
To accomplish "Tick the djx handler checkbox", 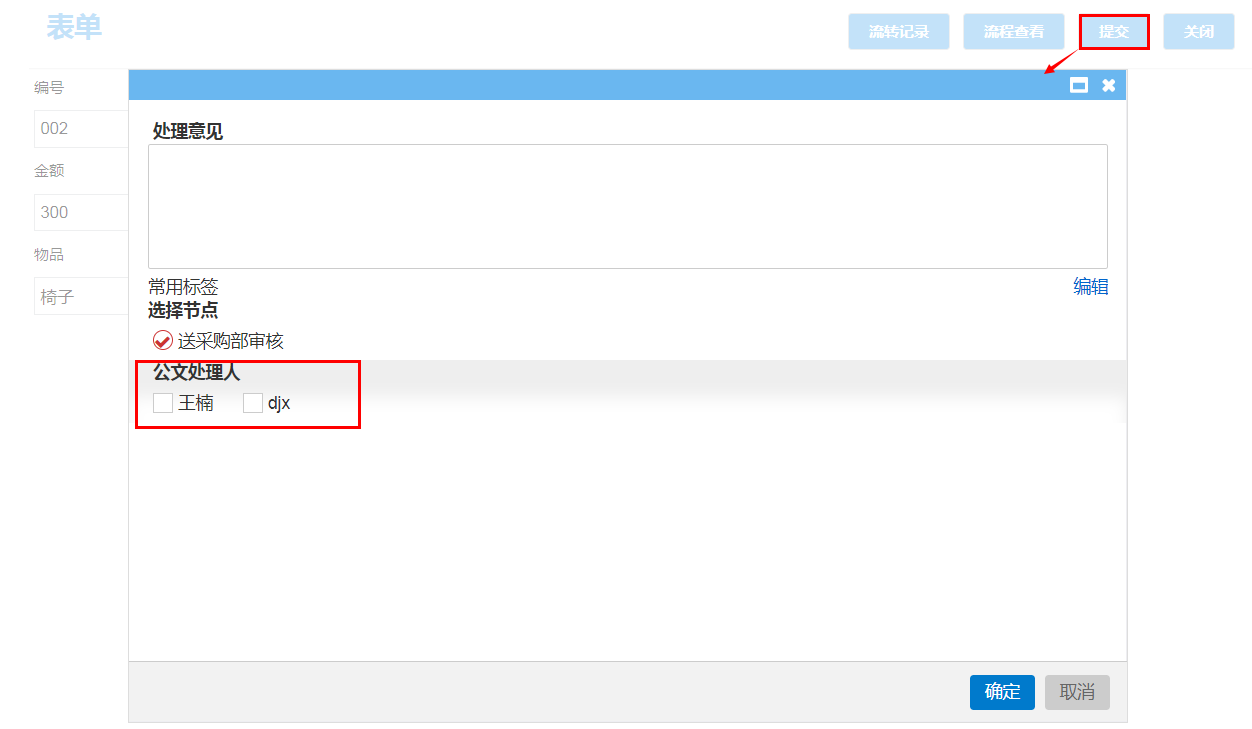I will pos(253,403).
